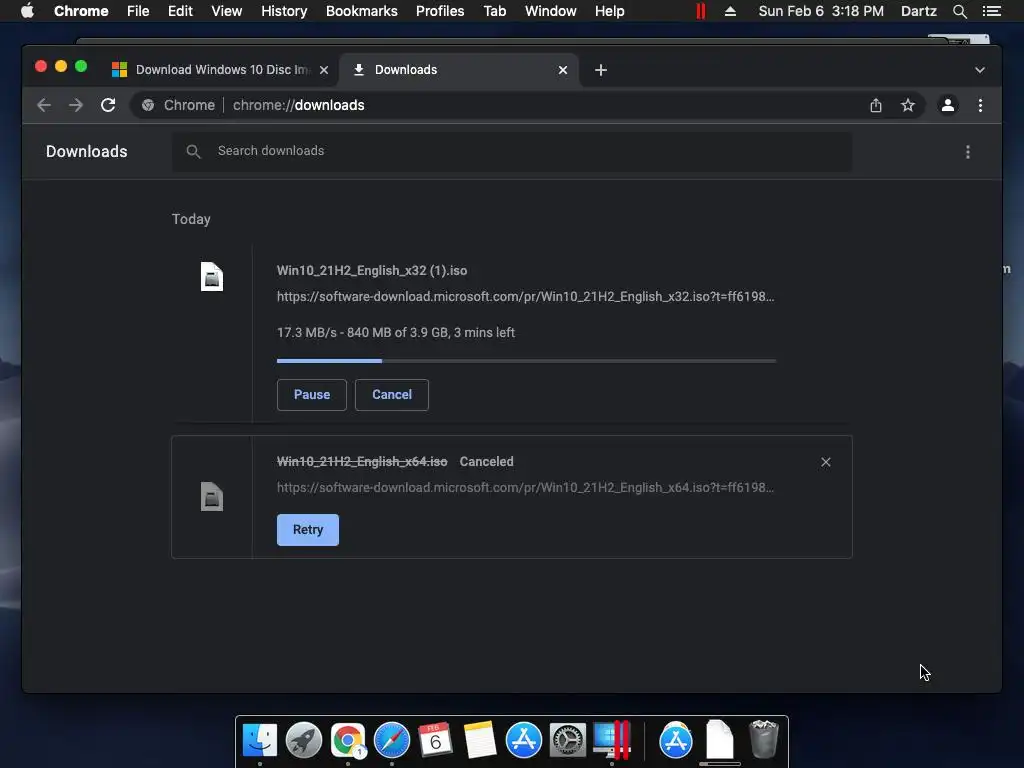The height and width of the screenshot is (768, 1024).
Task: Close the Download Windows 10 Disc Image tab
Action: click(x=324, y=70)
